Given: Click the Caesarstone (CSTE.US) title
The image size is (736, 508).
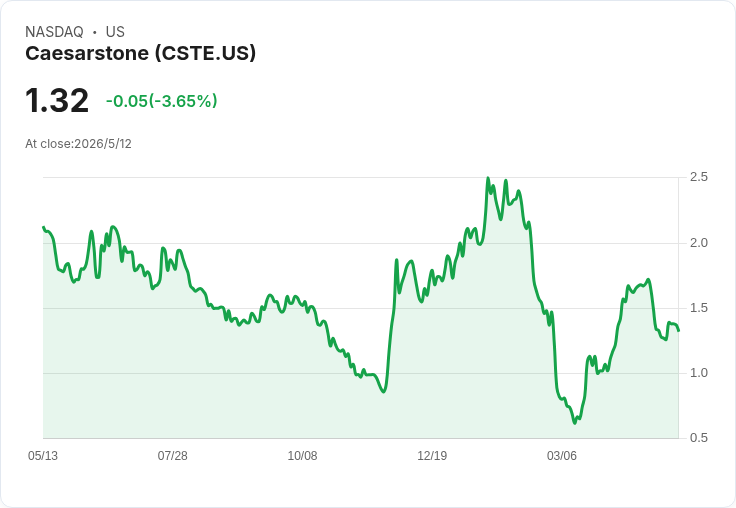Looking at the screenshot, I should 140,53.
